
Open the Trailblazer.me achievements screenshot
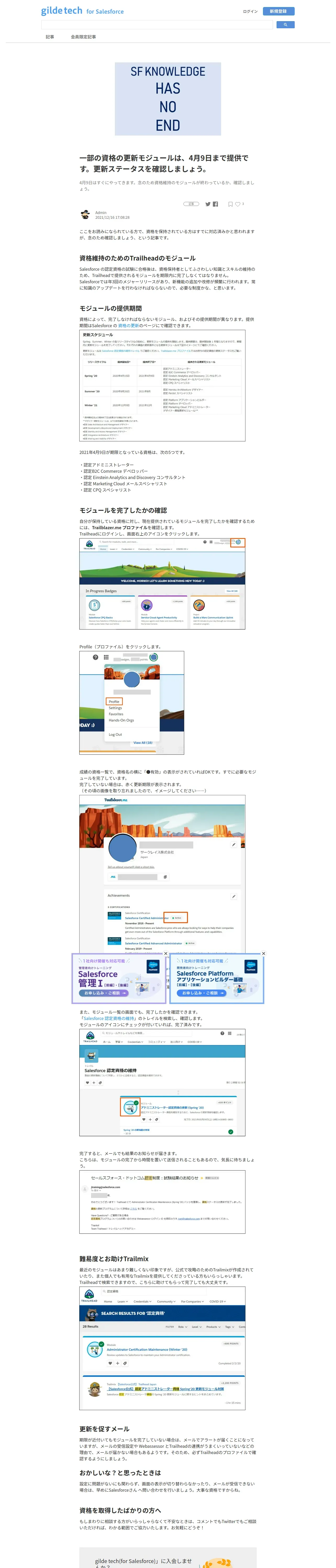(162, 874)
